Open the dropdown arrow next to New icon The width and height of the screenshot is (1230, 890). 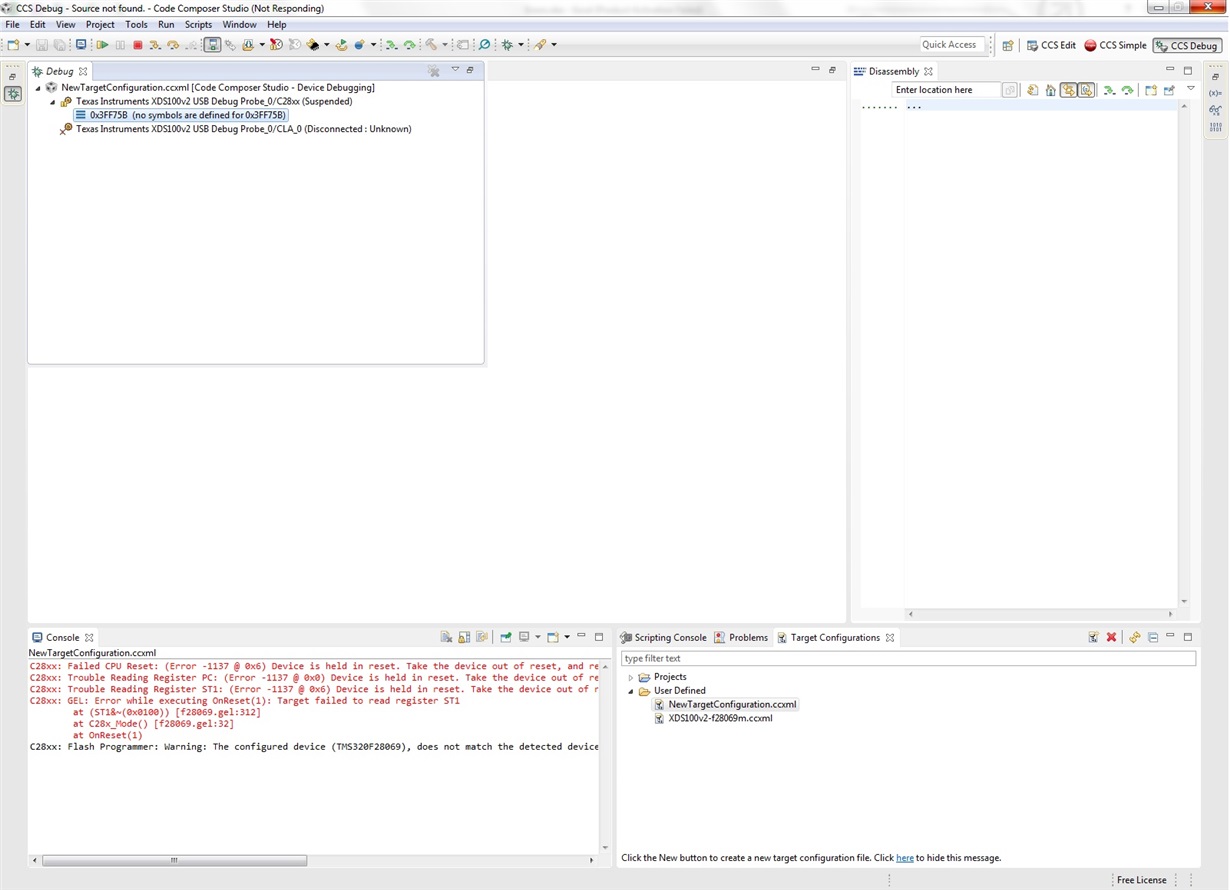27,45
